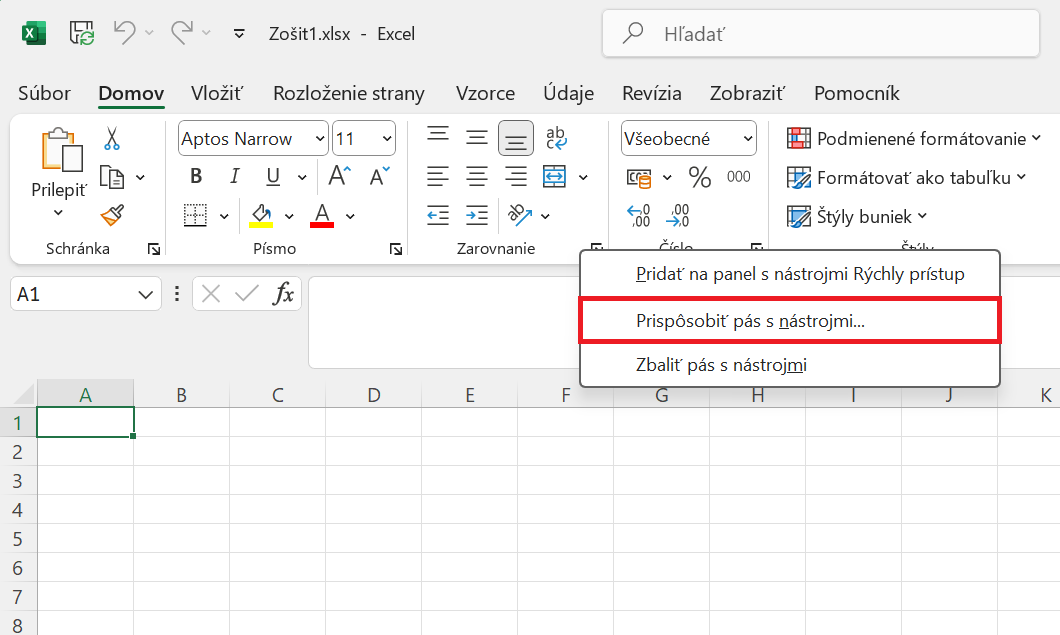Click the Excel app logo icon
1060x635 pixels.
click(x=34, y=33)
